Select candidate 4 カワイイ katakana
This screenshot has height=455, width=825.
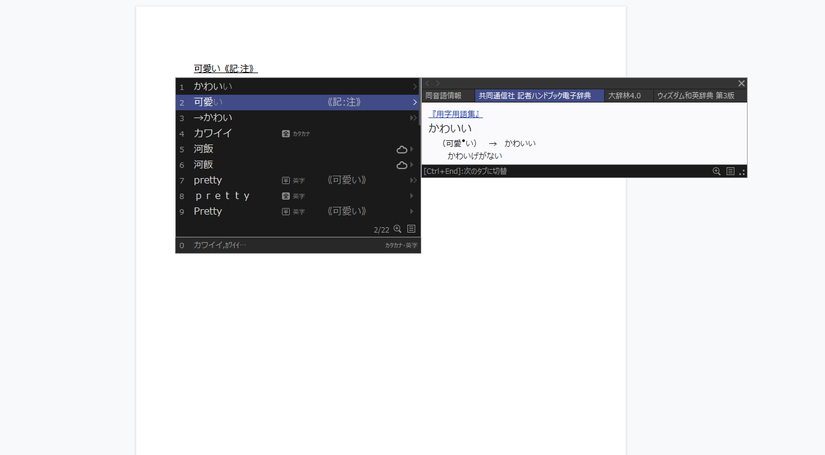(x=213, y=134)
